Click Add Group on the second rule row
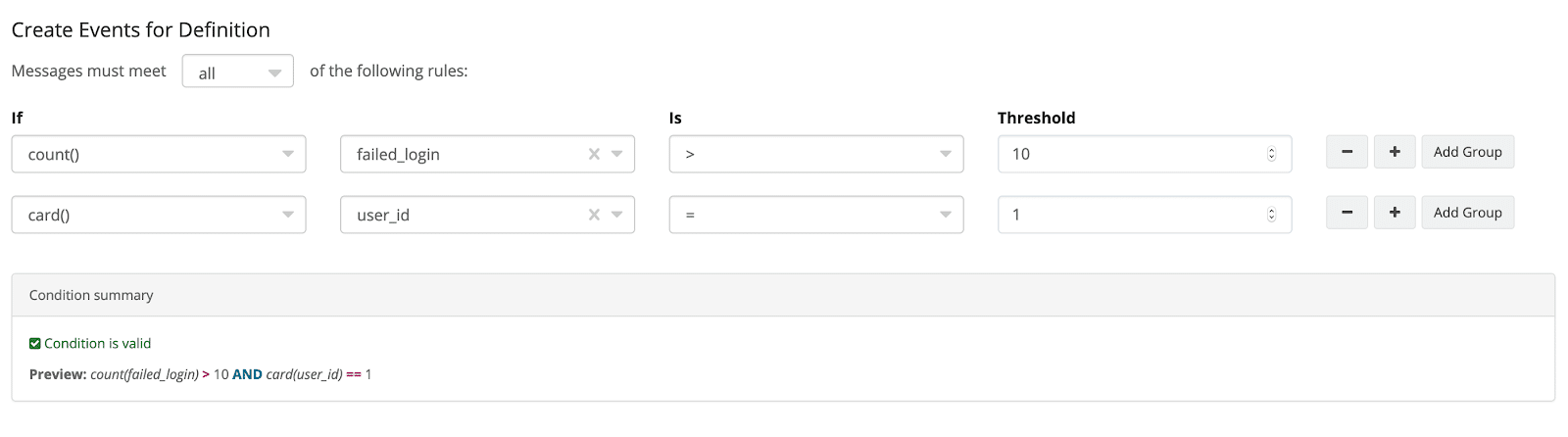Viewport: 1568px width, 437px height. click(x=1467, y=213)
